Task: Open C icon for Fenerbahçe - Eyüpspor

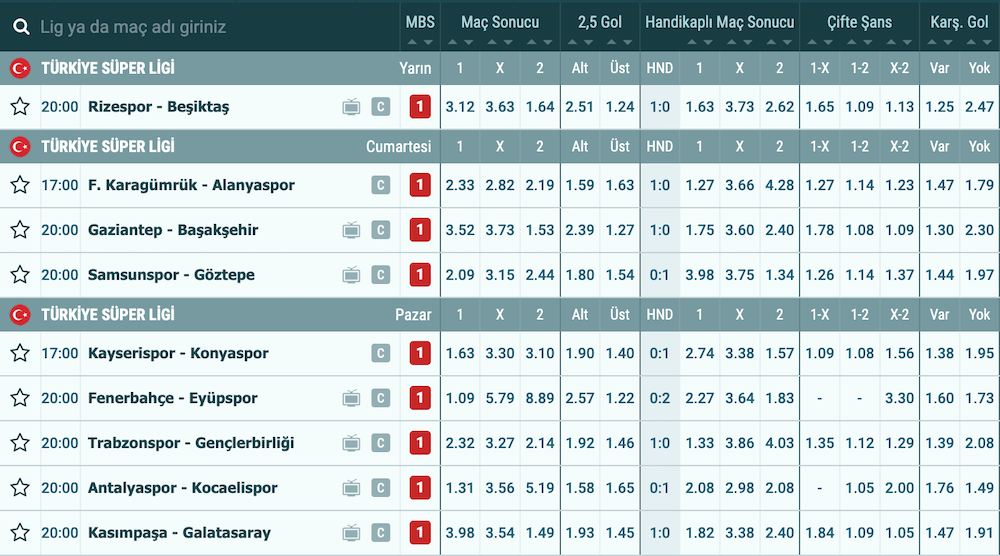Action: 381,398
